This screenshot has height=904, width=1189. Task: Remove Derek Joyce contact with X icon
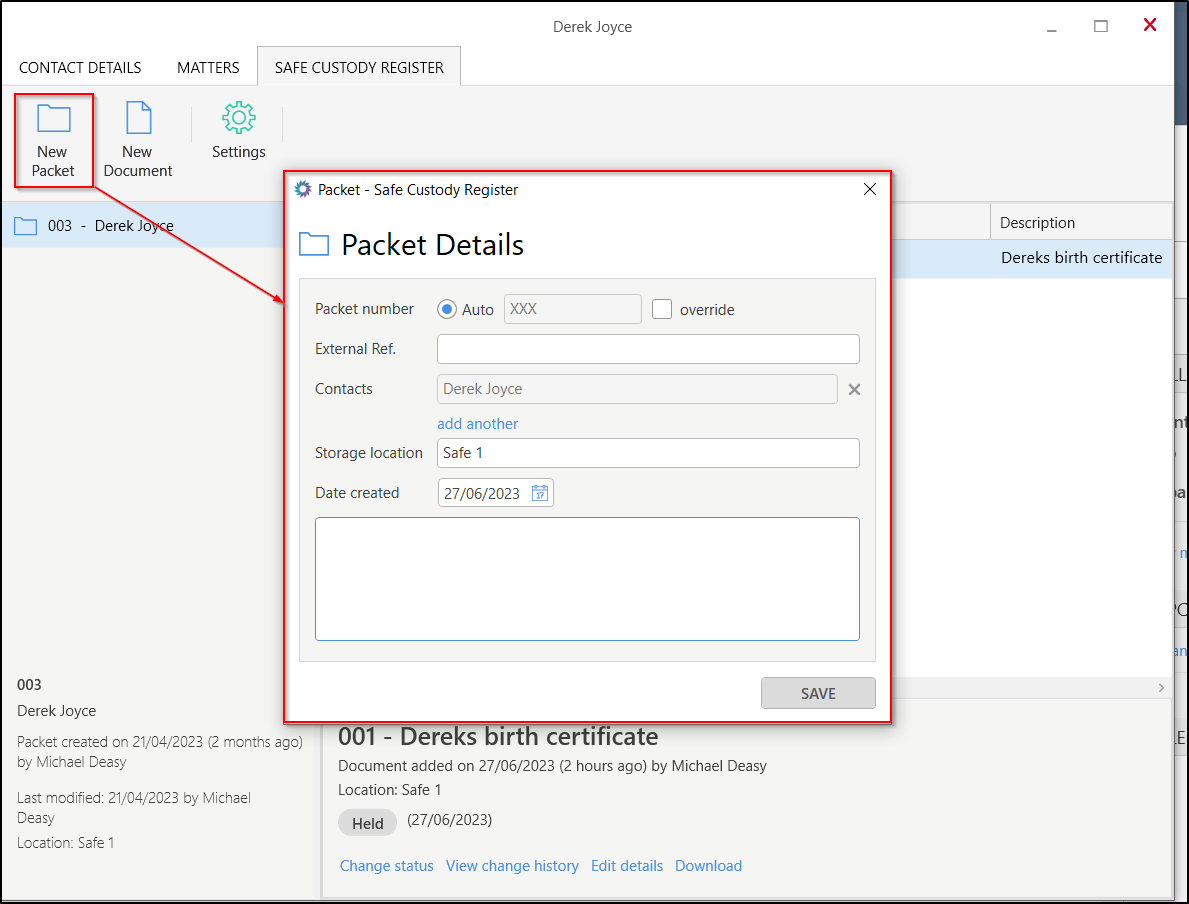pos(854,389)
